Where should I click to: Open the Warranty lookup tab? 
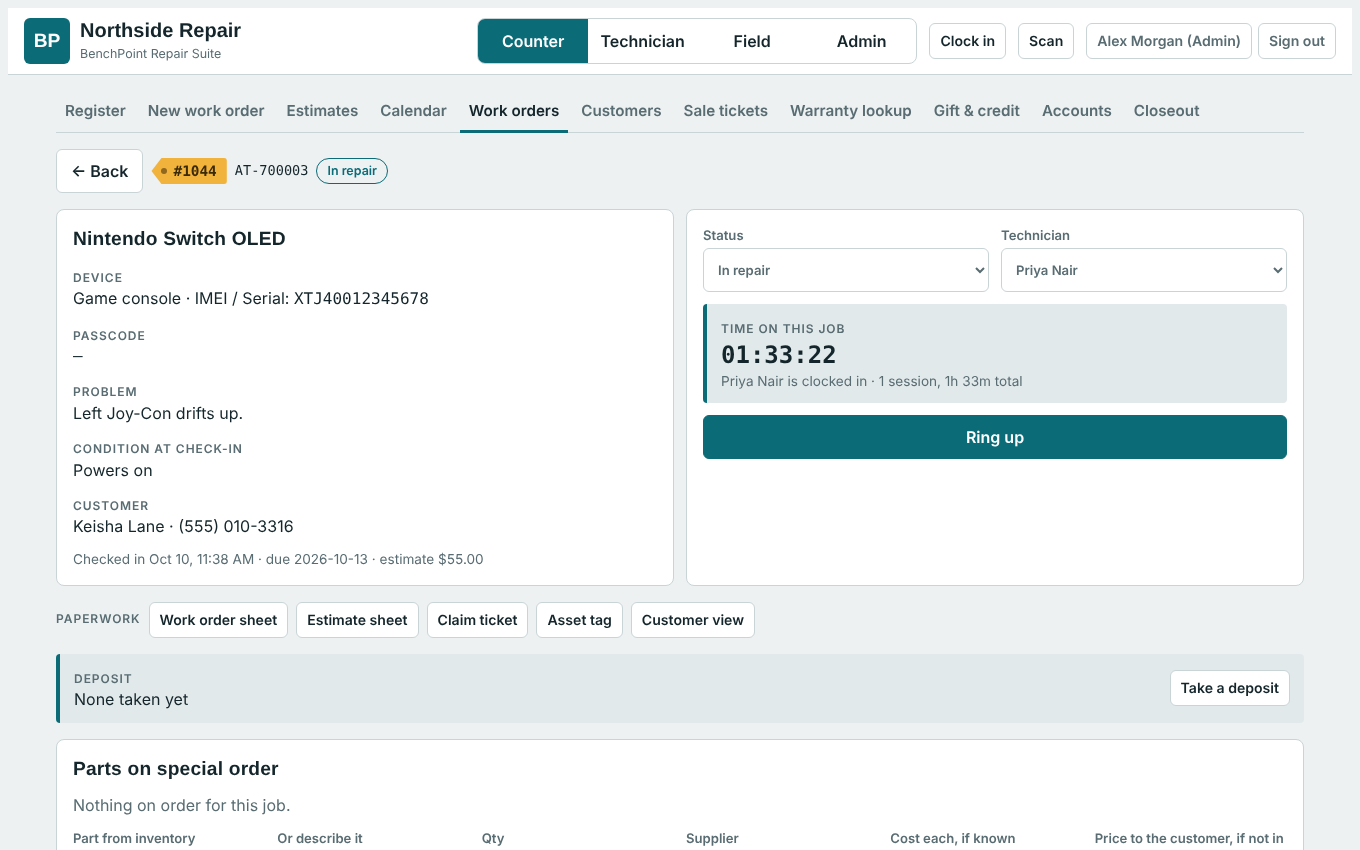coord(851,111)
